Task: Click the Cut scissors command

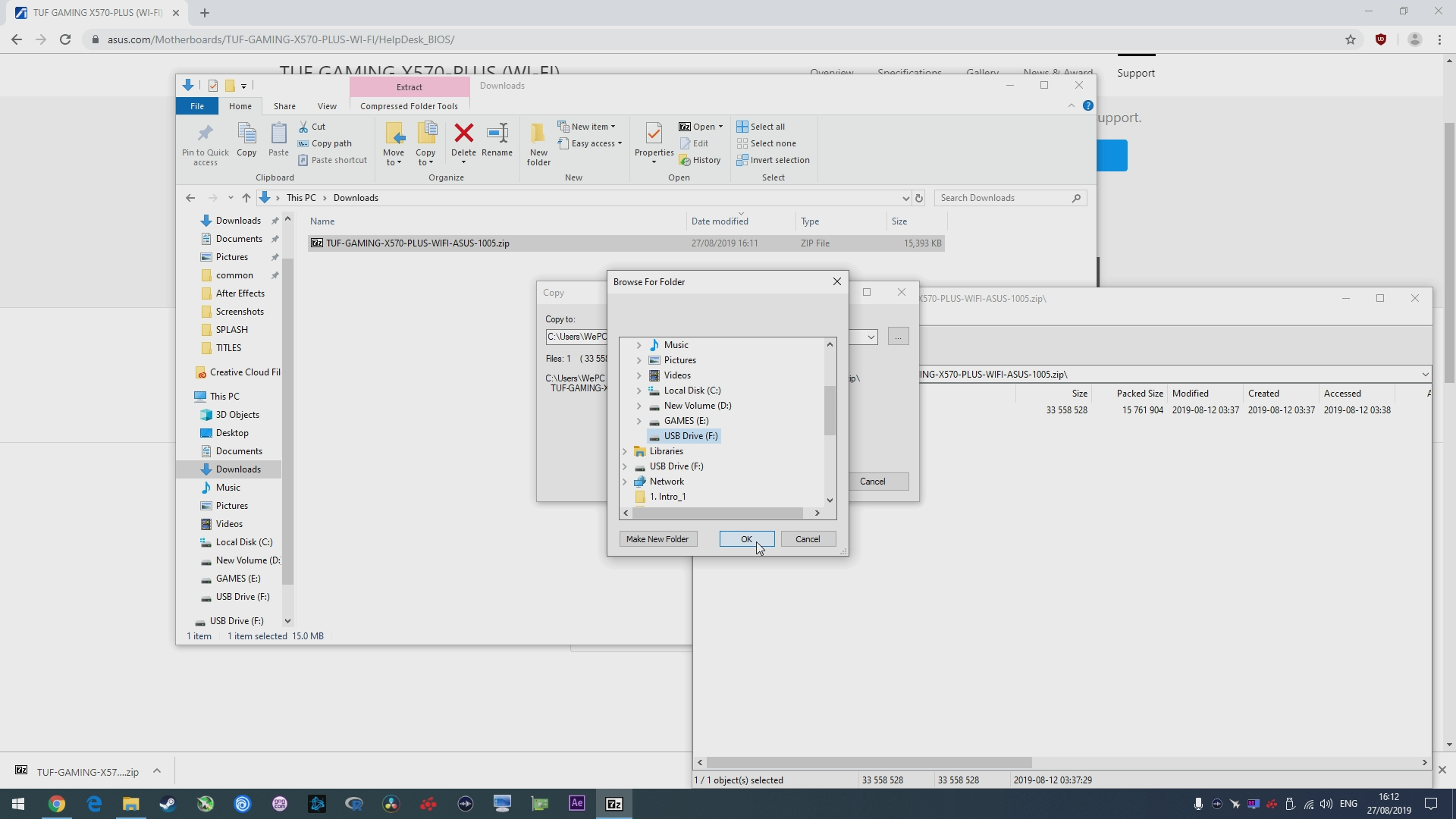Action: [312, 127]
